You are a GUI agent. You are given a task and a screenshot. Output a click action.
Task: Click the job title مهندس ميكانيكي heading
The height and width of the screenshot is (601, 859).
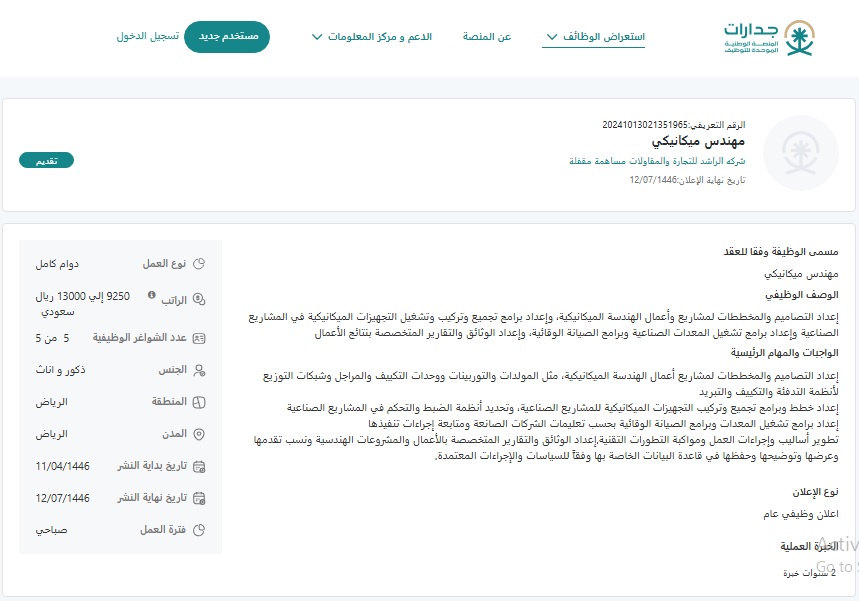pos(698,141)
